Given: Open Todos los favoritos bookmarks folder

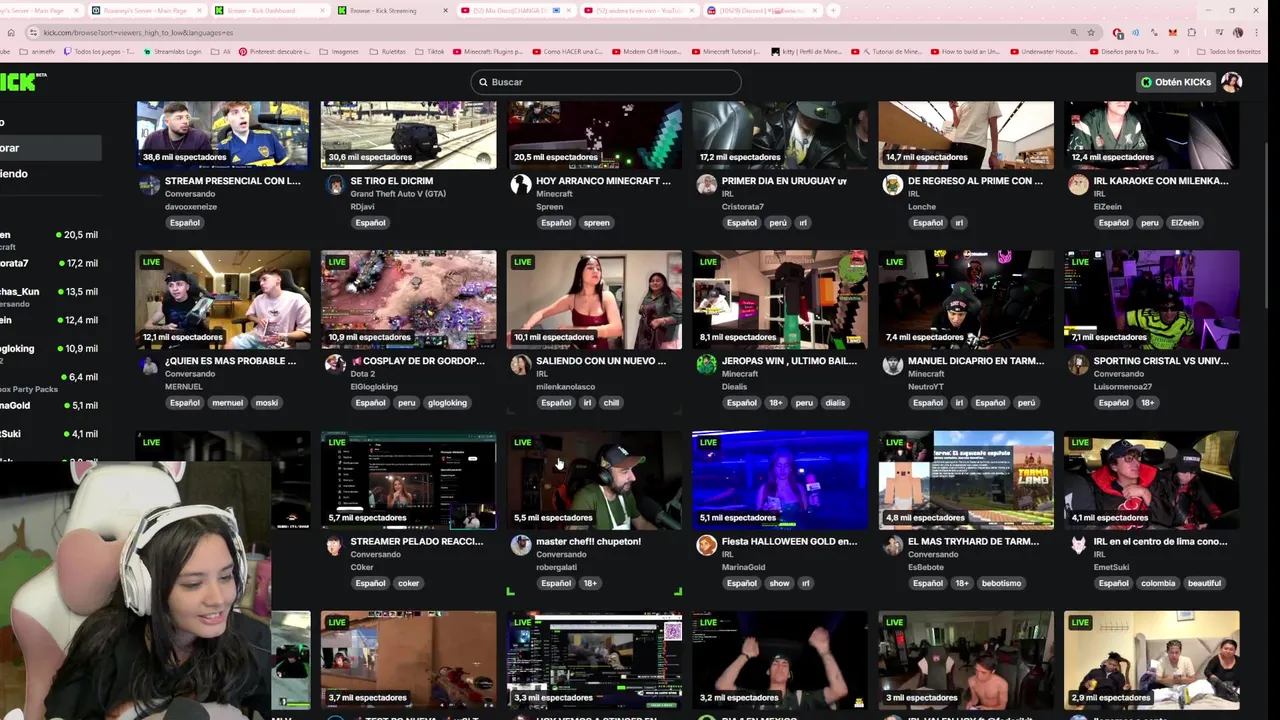Looking at the screenshot, I should click(x=1229, y=51).
